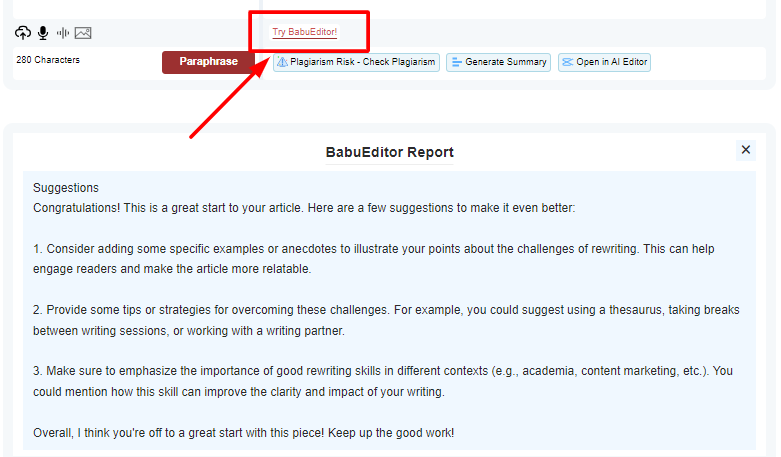Click the 'Congratulations! This is a great start' sentence
The width and height of the screenshot is (781, 457).
304,208
